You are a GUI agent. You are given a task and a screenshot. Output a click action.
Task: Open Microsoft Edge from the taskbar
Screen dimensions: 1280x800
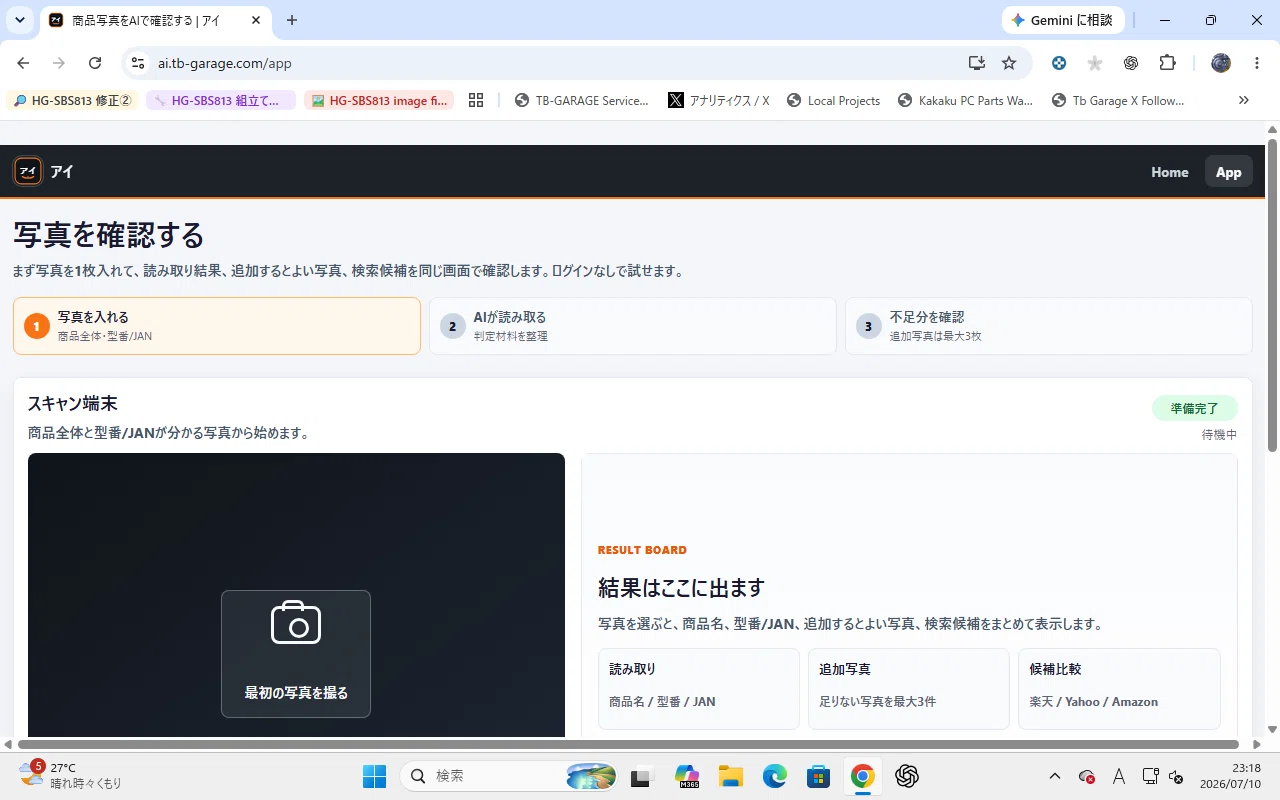tap(775, 776)
